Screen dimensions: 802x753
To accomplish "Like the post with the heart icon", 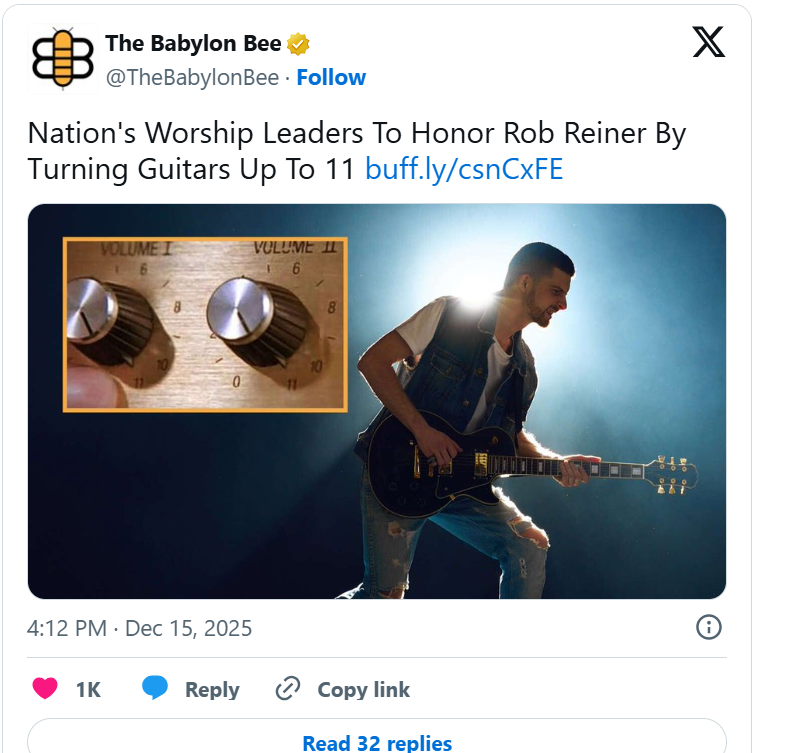I will (45, 689).
